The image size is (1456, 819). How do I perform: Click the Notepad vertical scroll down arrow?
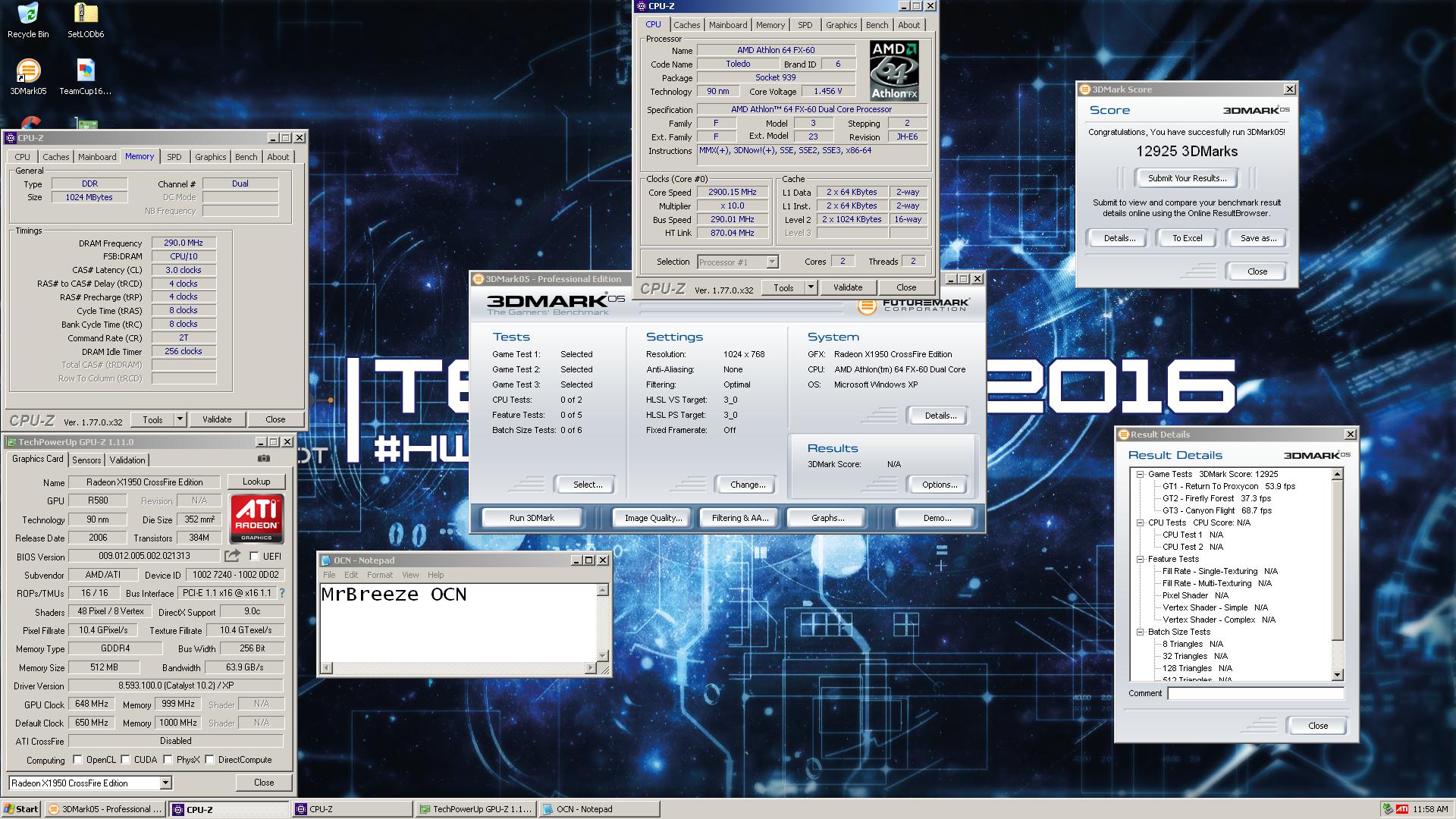pos(603,656)
